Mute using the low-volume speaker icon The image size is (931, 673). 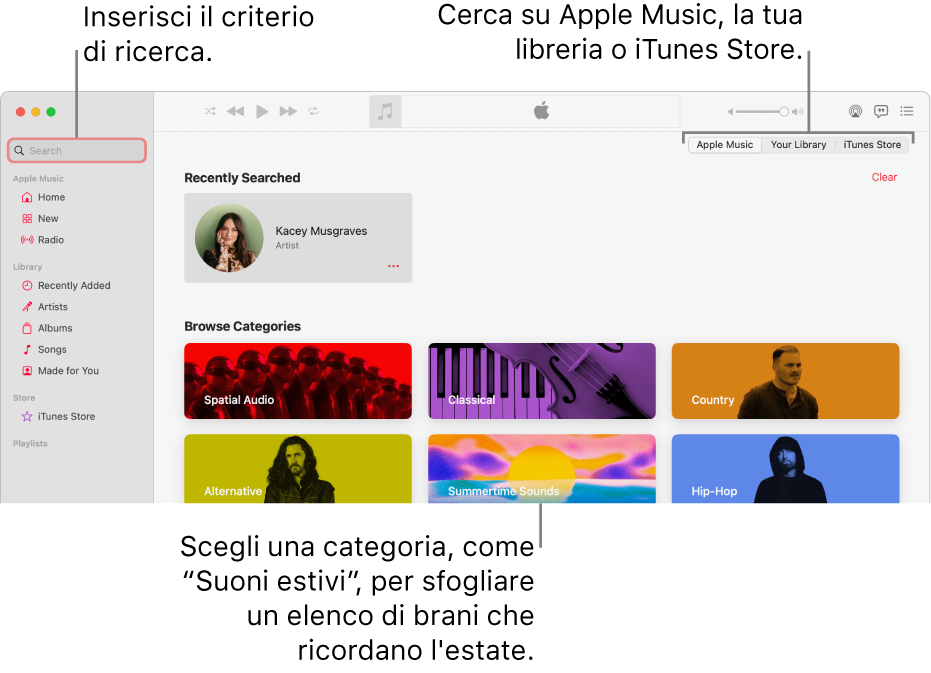click(x=730, y=111)
